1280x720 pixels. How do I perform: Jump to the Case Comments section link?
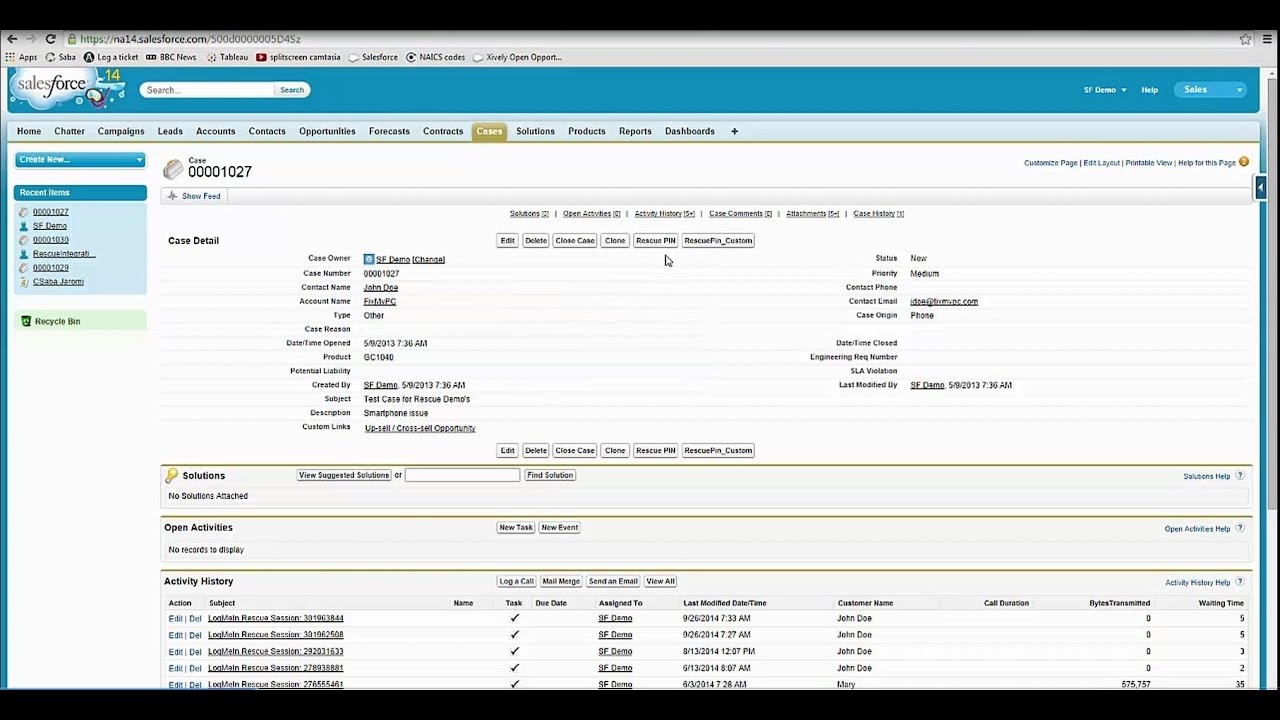coord(741,214)
